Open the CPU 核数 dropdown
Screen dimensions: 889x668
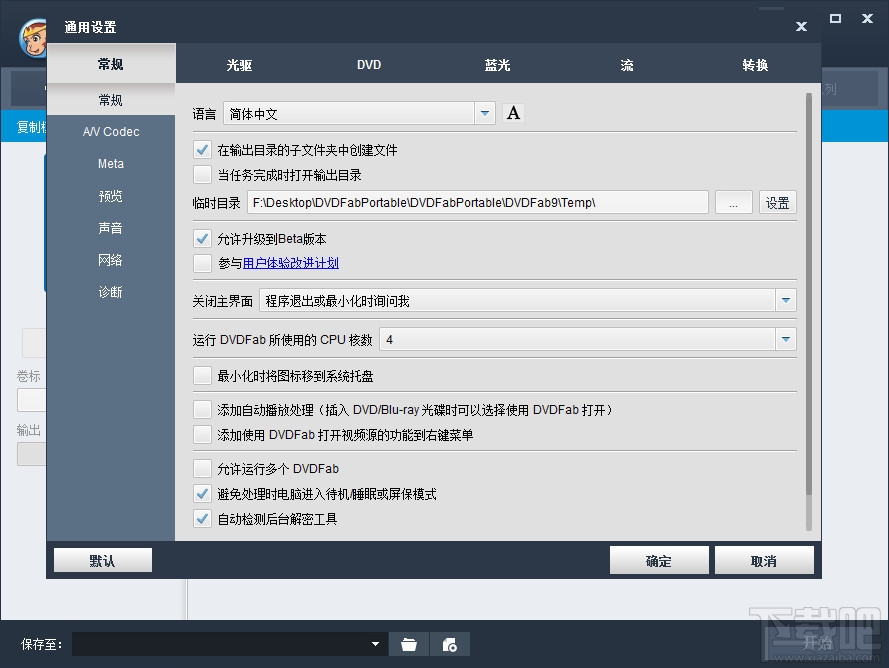click(x=786, y=339)
